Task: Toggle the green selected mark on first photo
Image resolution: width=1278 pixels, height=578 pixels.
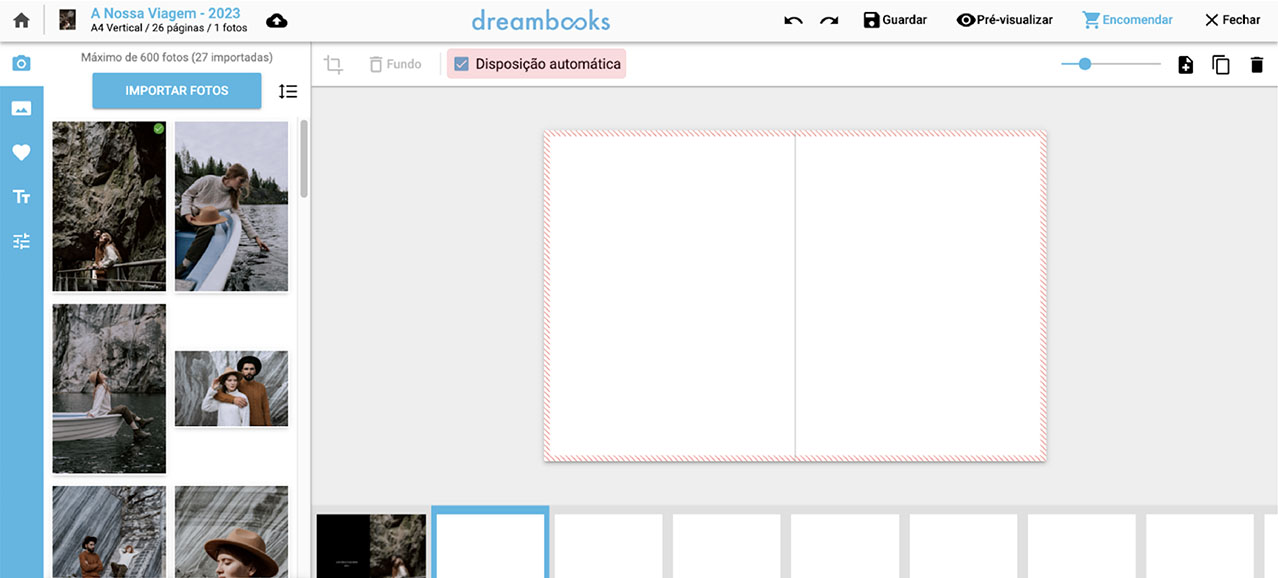Action: pyautogui.click(x=157, y=130)
